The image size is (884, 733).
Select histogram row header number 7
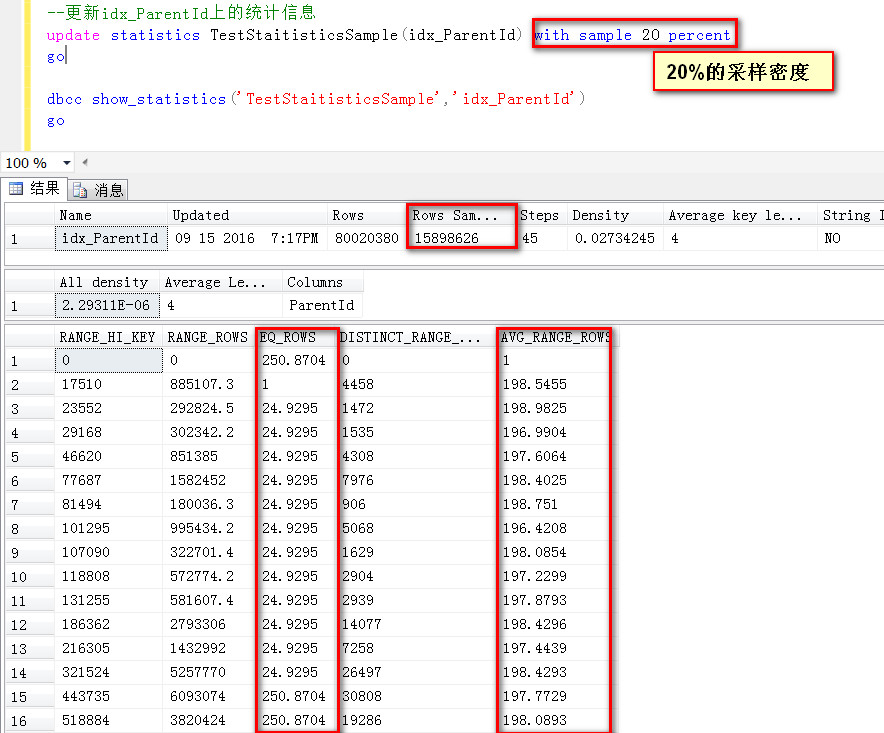click(29, 505)
